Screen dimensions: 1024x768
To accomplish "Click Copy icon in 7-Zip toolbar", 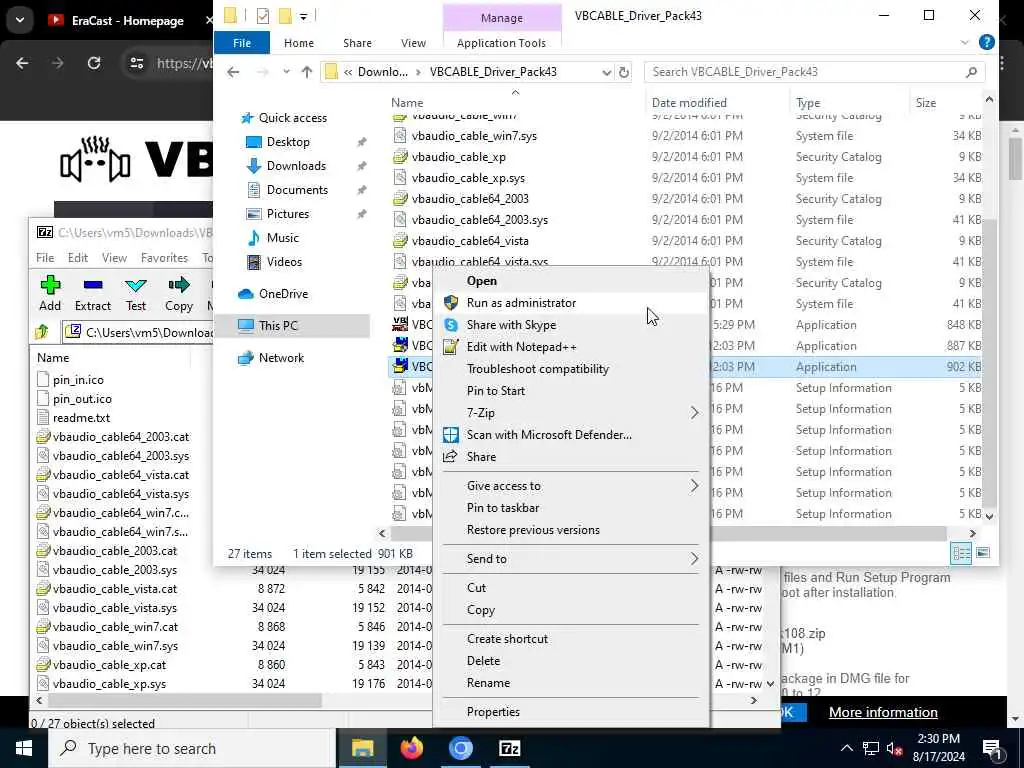I will (x=178, y=285).
